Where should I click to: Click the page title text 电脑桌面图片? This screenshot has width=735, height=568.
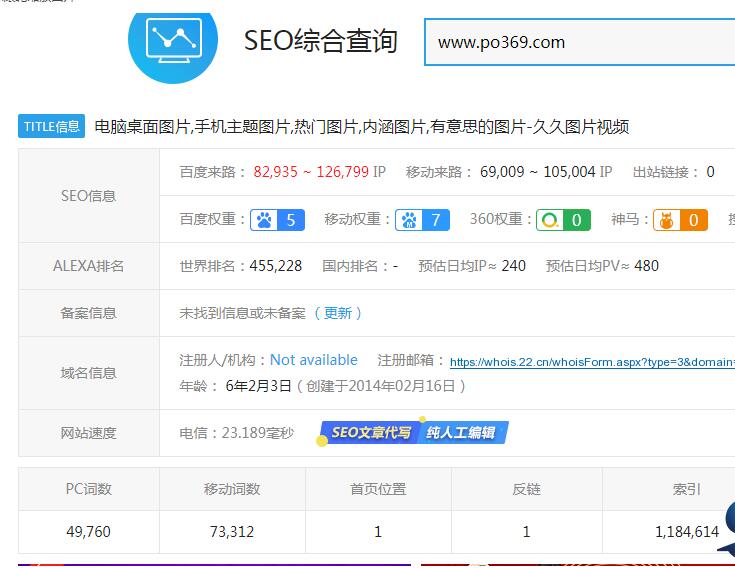(142, 127)
